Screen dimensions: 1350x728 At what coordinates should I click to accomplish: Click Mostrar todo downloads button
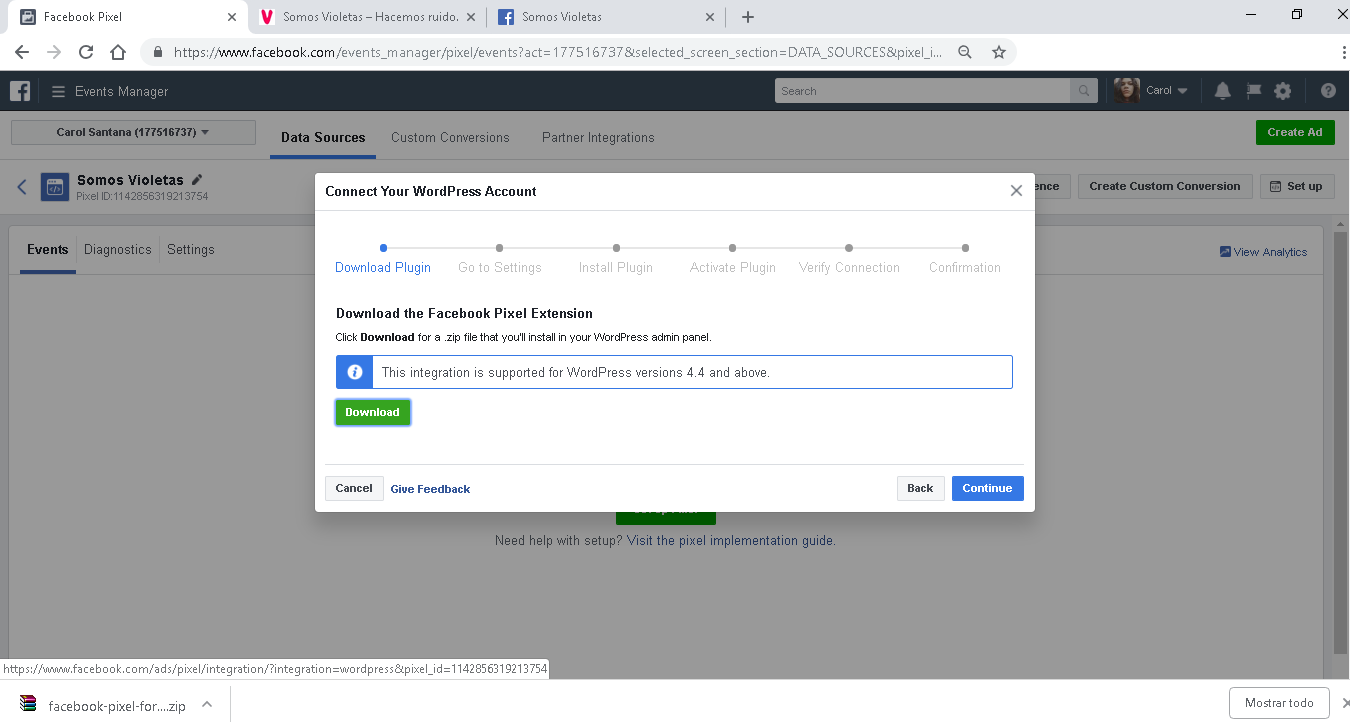pos(1279,703)
